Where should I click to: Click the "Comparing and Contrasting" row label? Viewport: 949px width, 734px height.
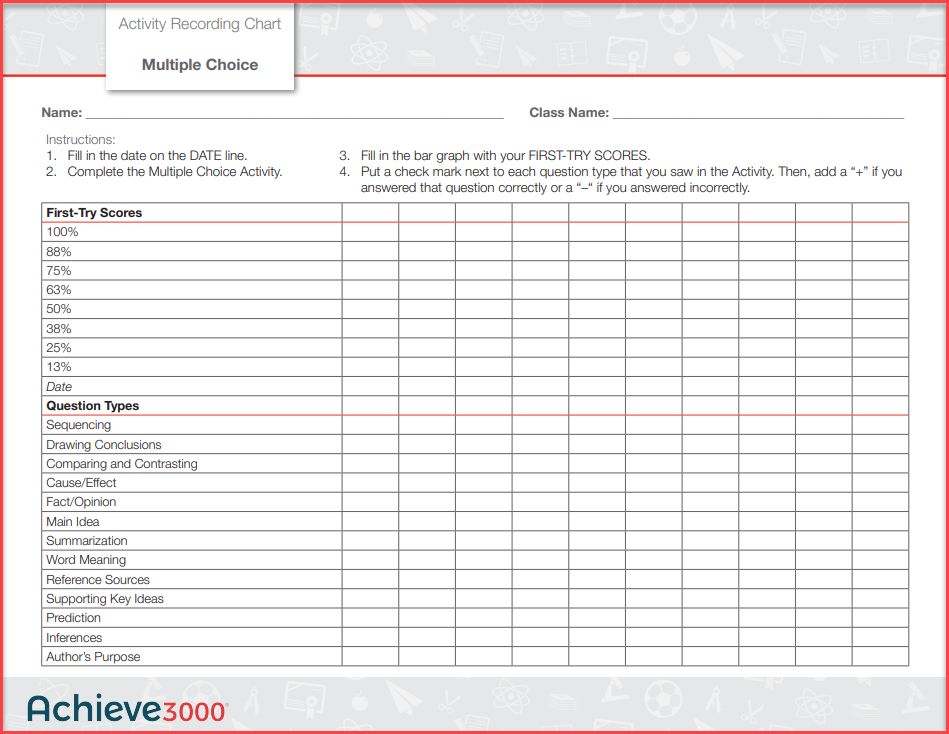[x=122, y=464]
